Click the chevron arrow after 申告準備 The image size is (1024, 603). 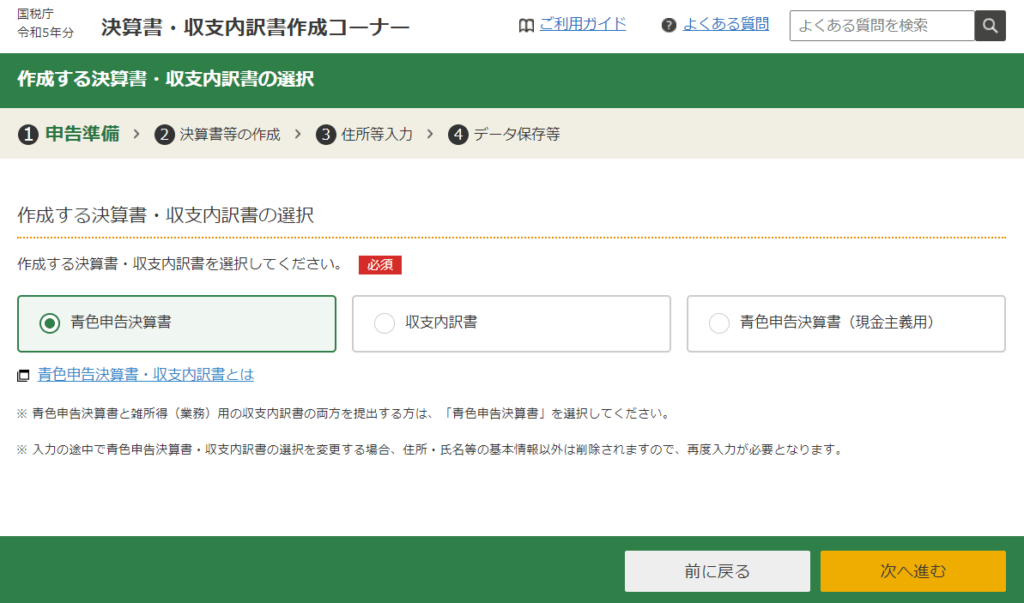[136, 134]
